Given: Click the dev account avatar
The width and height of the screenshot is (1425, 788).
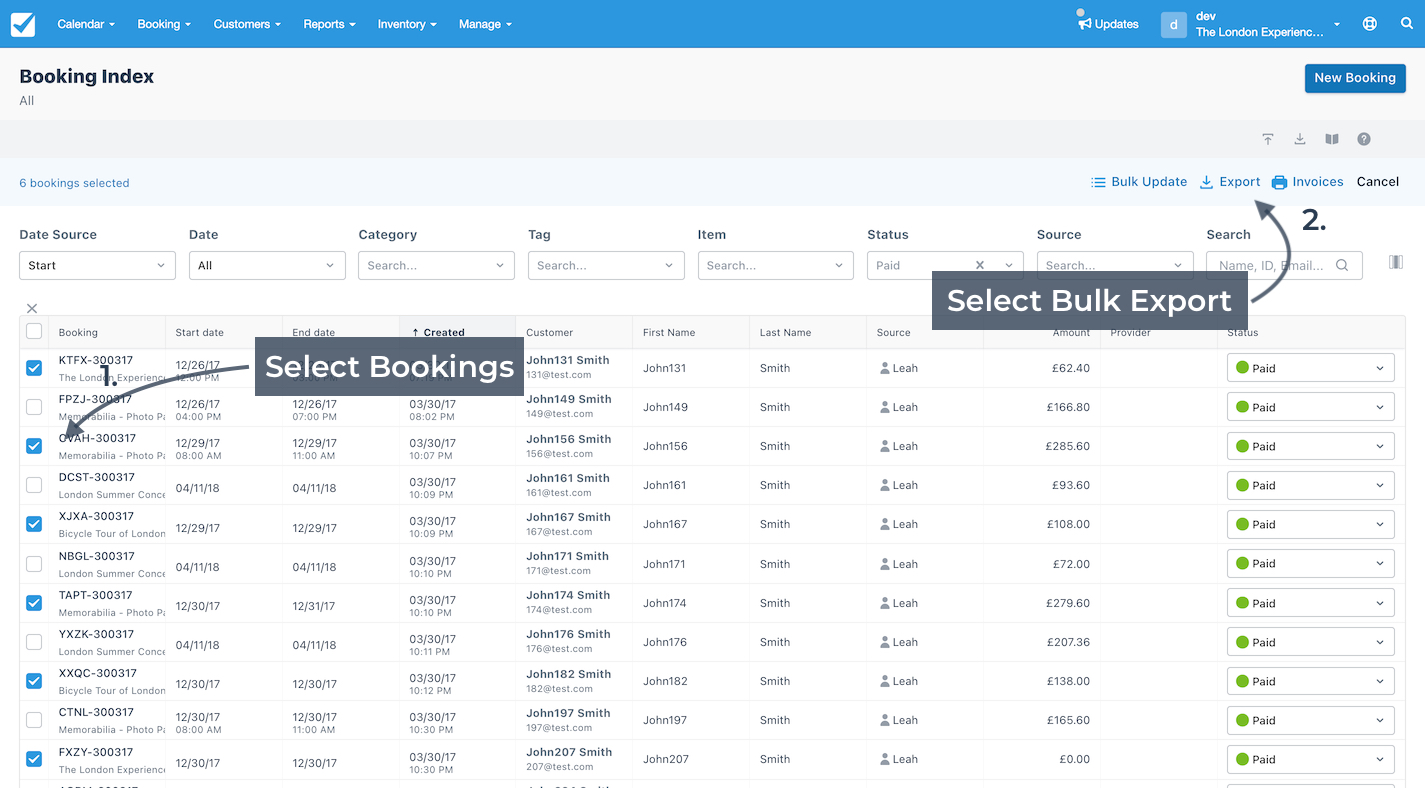Looking at the screenshot, I should point(1173,24).
